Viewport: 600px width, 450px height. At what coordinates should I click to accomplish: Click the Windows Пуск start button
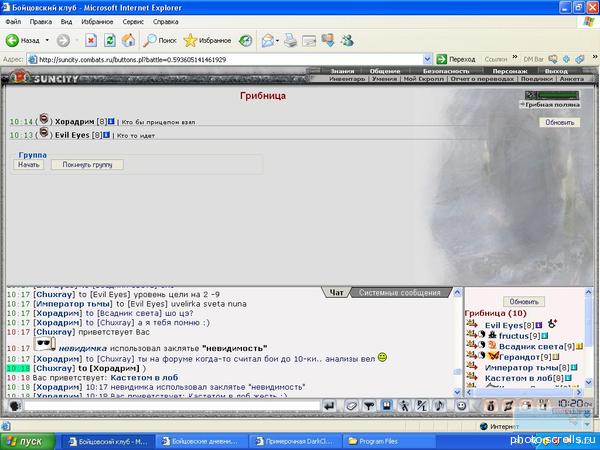coord(26,440)
